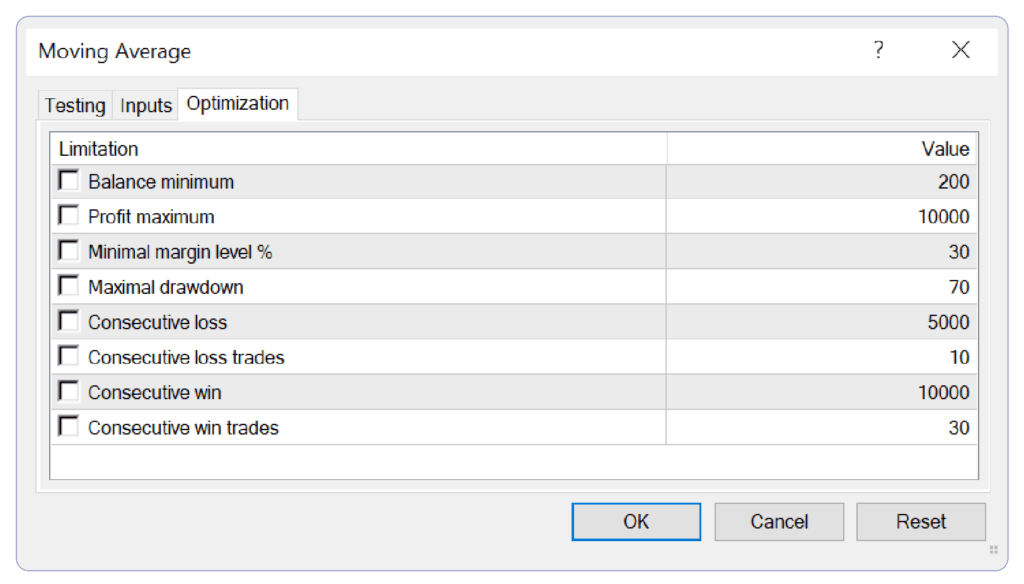The width and height of the screenshot is (1024, 584).
Task: Close the Moving Average dialog
Action: click(961, 50)
